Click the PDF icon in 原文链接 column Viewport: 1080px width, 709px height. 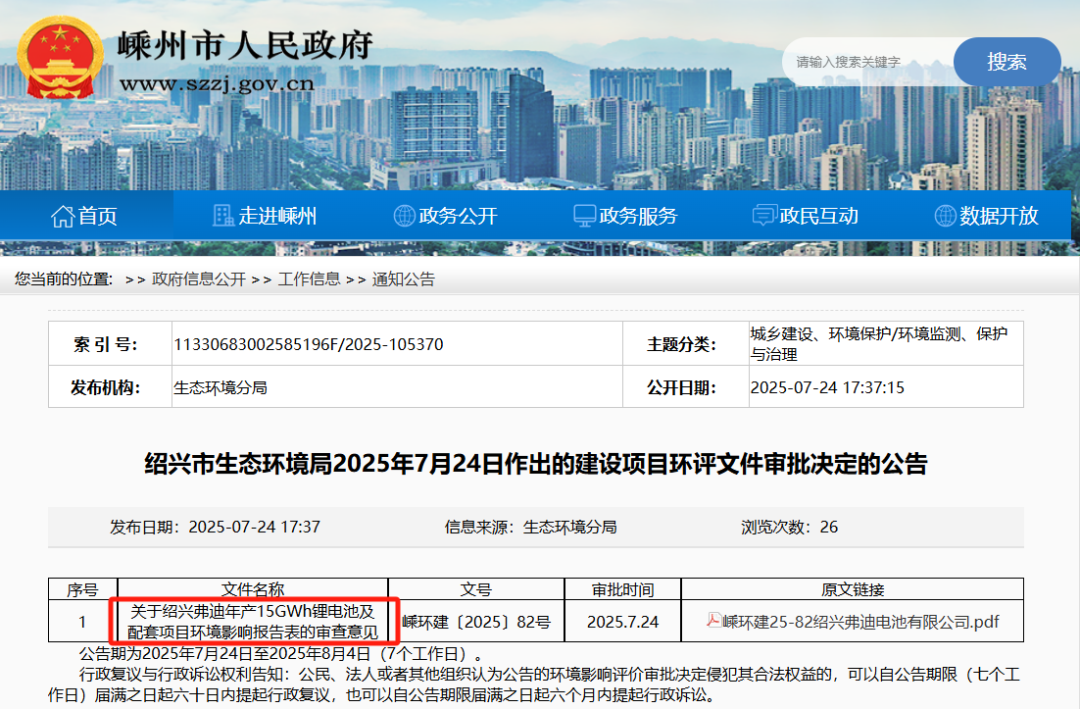pyautogui.click(x=713, y=621)
